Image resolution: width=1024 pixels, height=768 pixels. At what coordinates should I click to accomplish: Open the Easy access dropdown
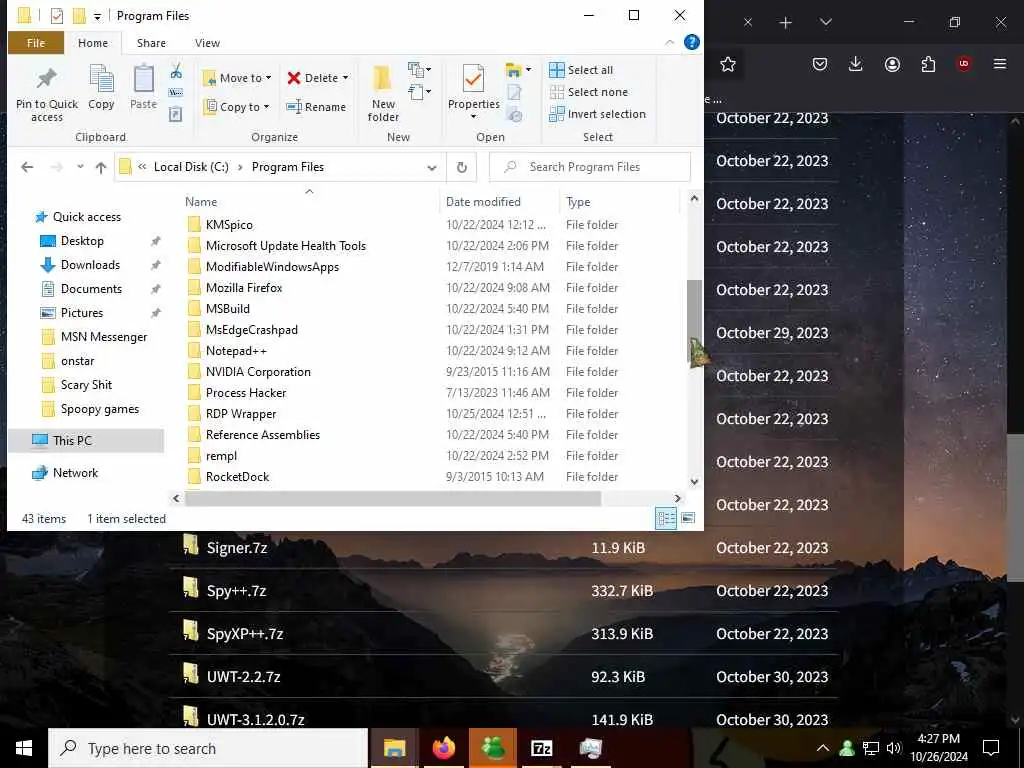[x=419, y=92]
